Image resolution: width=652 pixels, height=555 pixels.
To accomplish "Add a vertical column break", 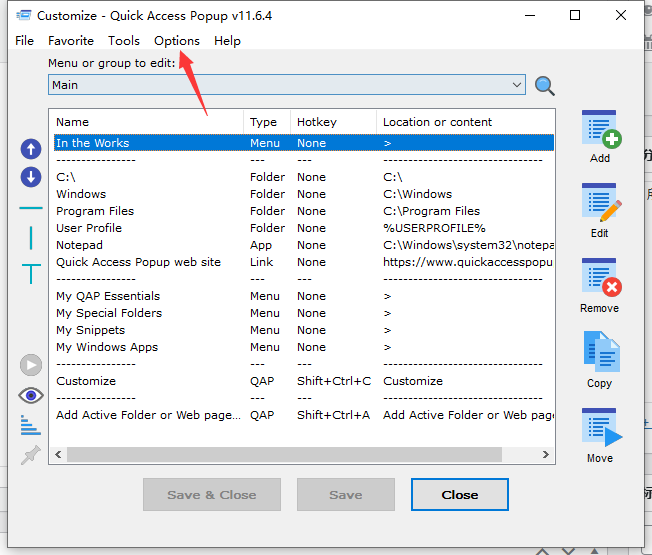I will [31, 238].
